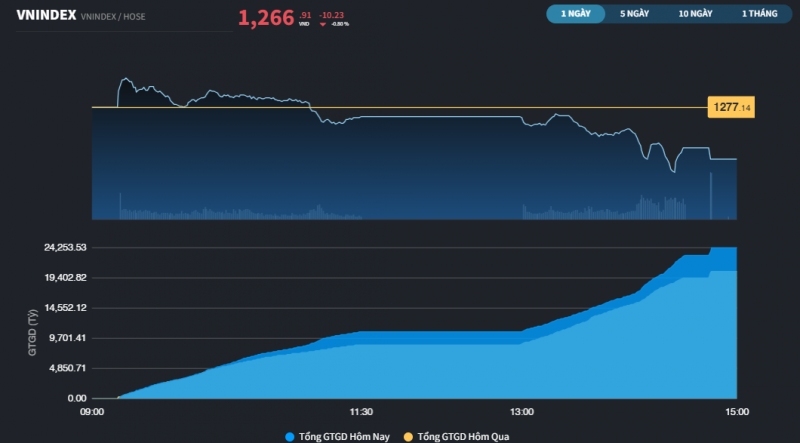Toggle the Tổng GTGD Hôm Qua series label
Screen dimensions: 800x443
(462, 436)
